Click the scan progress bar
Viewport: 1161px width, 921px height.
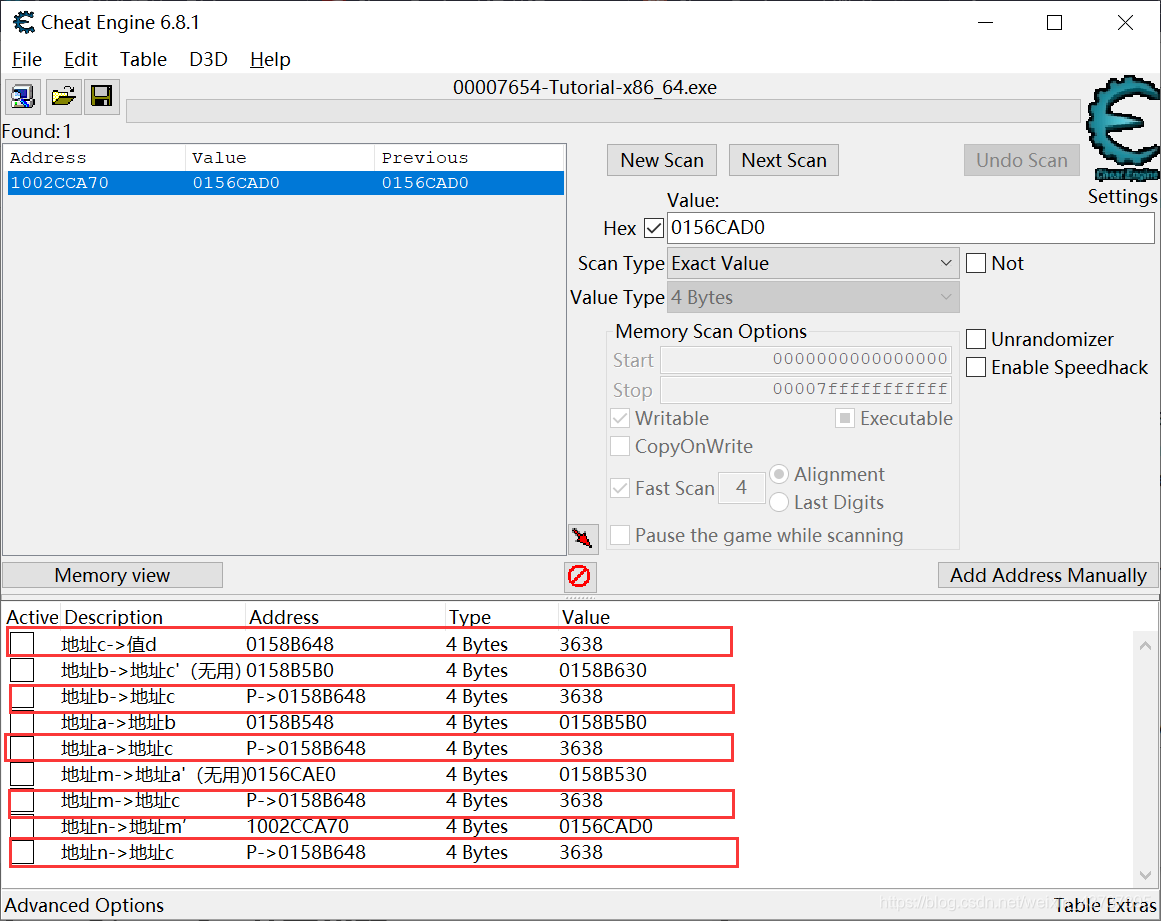(x=603, y=111)
